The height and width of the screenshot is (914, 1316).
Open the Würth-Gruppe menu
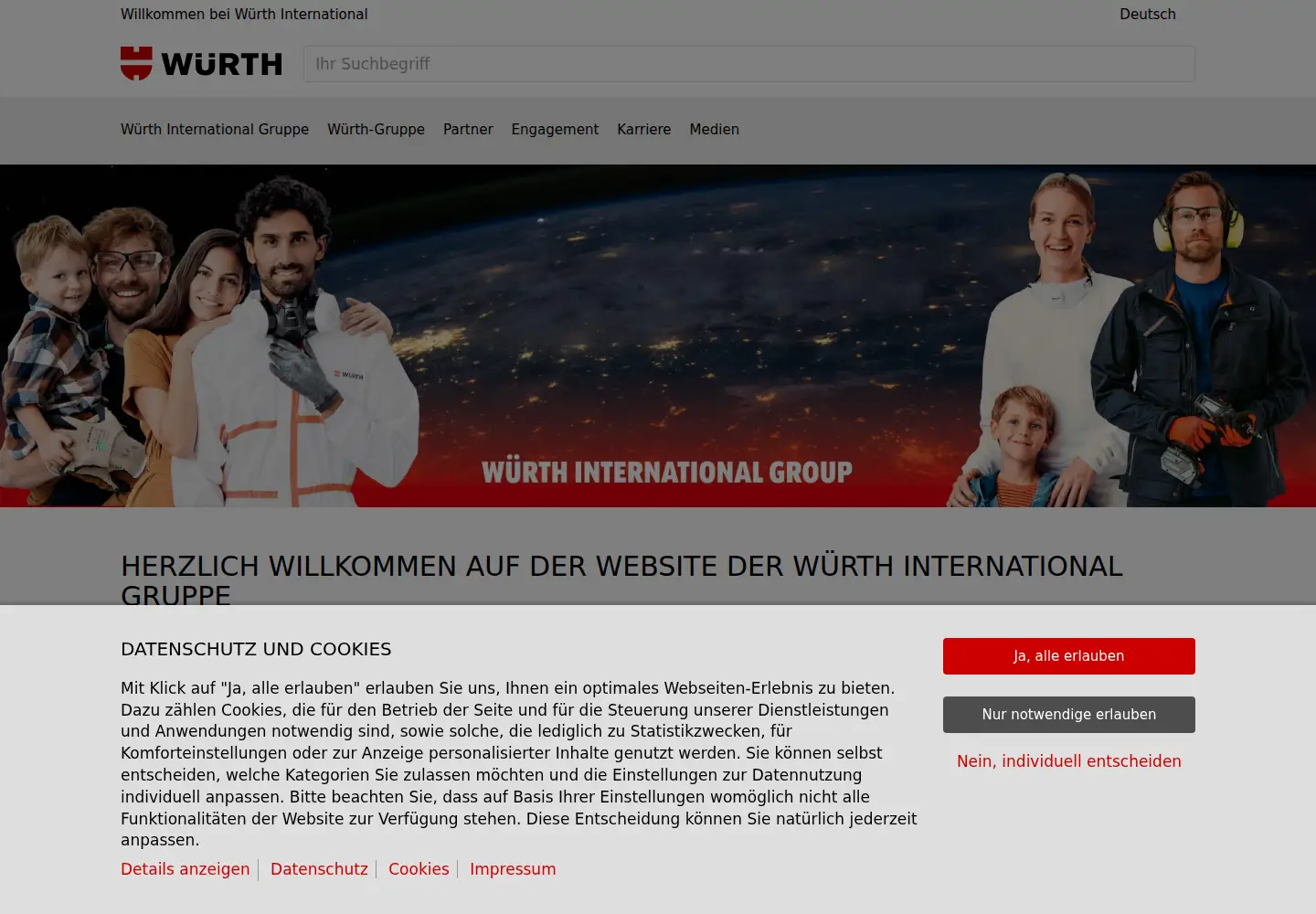click(x=376, y=130)
